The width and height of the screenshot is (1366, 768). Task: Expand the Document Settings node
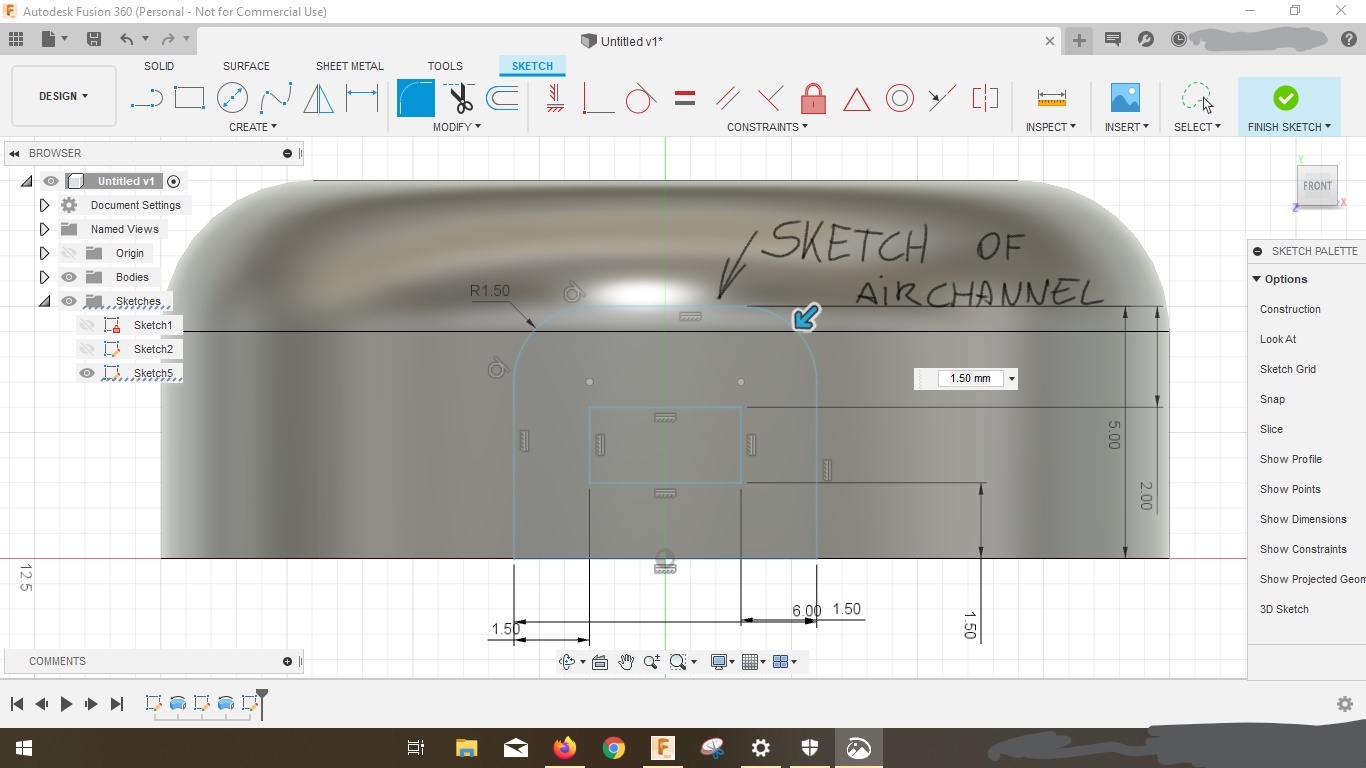click(44, 205)
